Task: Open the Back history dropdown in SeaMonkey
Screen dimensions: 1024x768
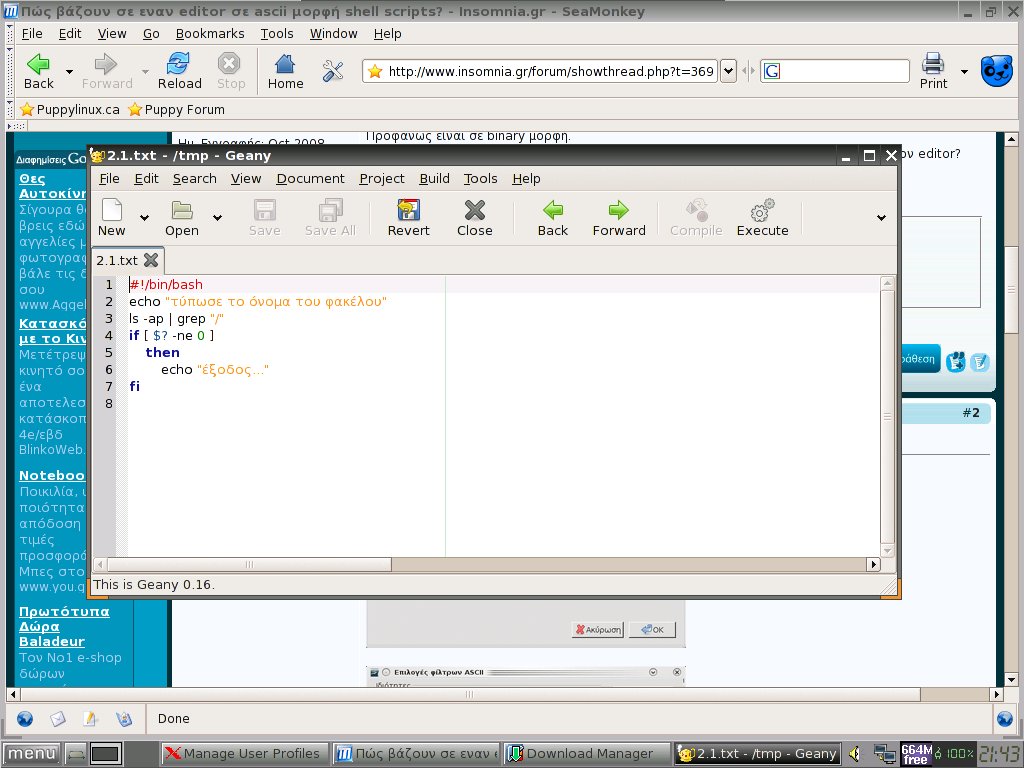Action: pyautogui.click(x=69, y=71)
